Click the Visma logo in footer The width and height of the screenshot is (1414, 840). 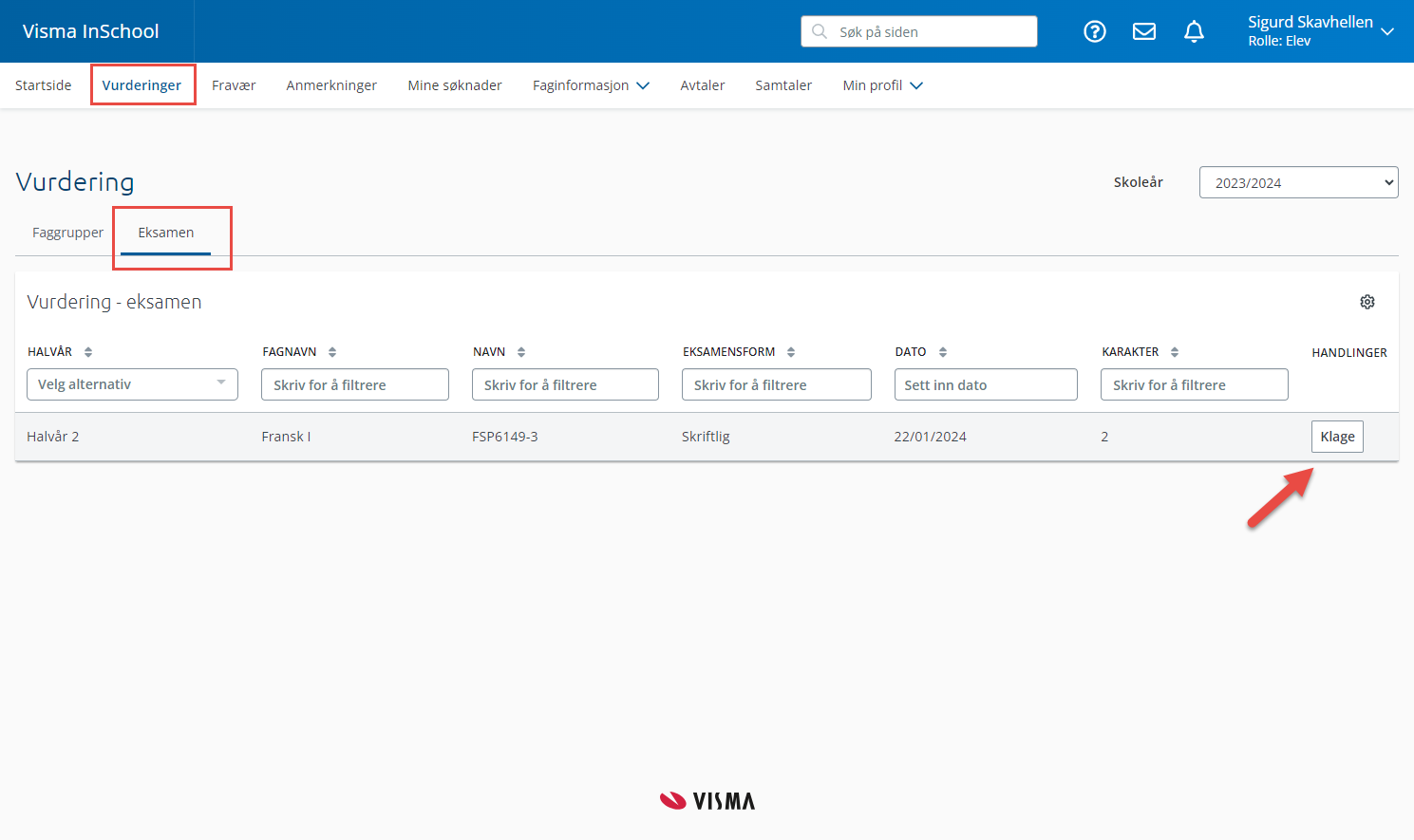[x=707, y=801]
